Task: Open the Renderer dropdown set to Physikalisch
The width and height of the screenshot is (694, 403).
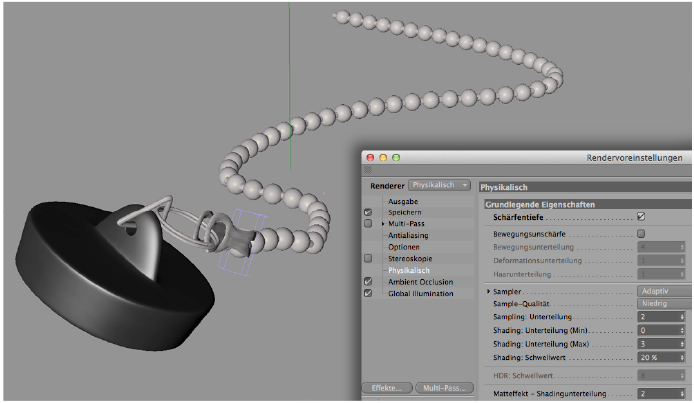Action: click(x=439, y=185)
